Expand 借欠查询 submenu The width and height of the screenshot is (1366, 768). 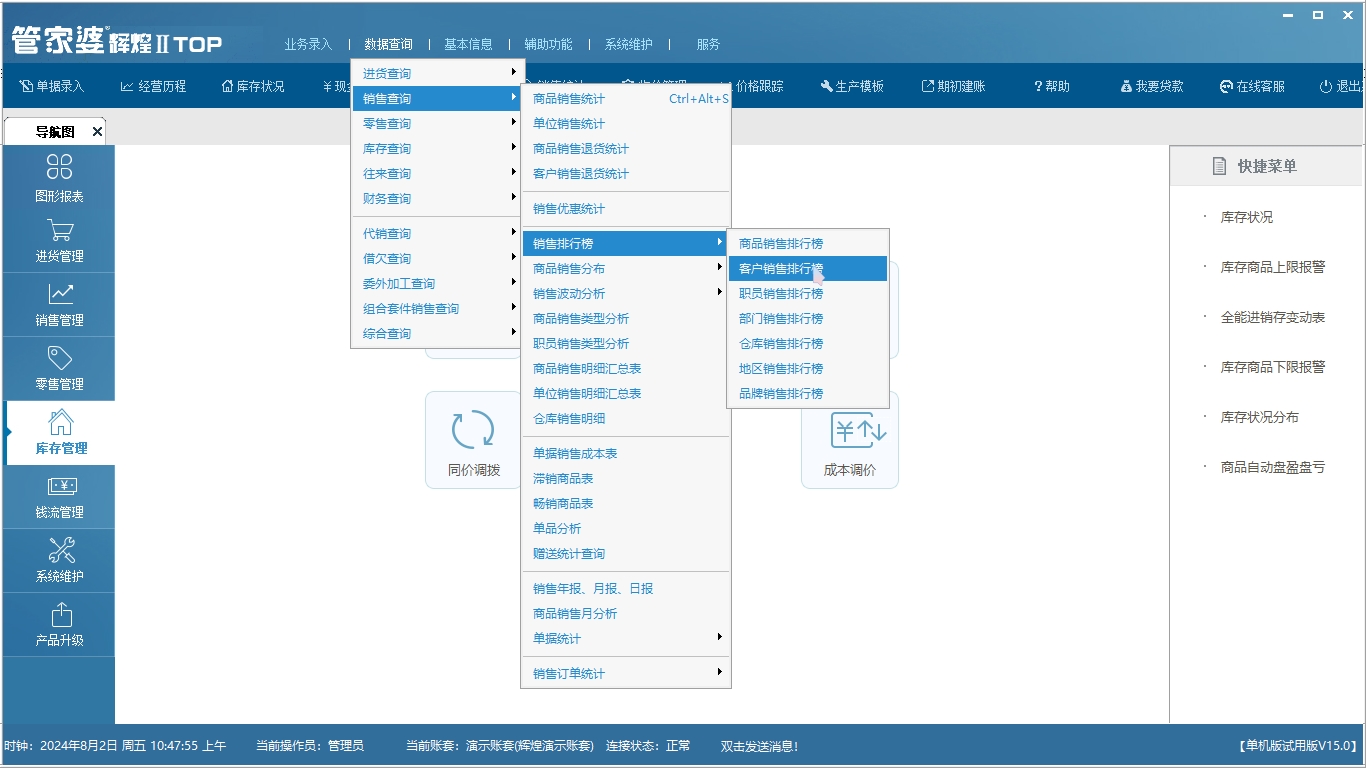pos(438,259)
